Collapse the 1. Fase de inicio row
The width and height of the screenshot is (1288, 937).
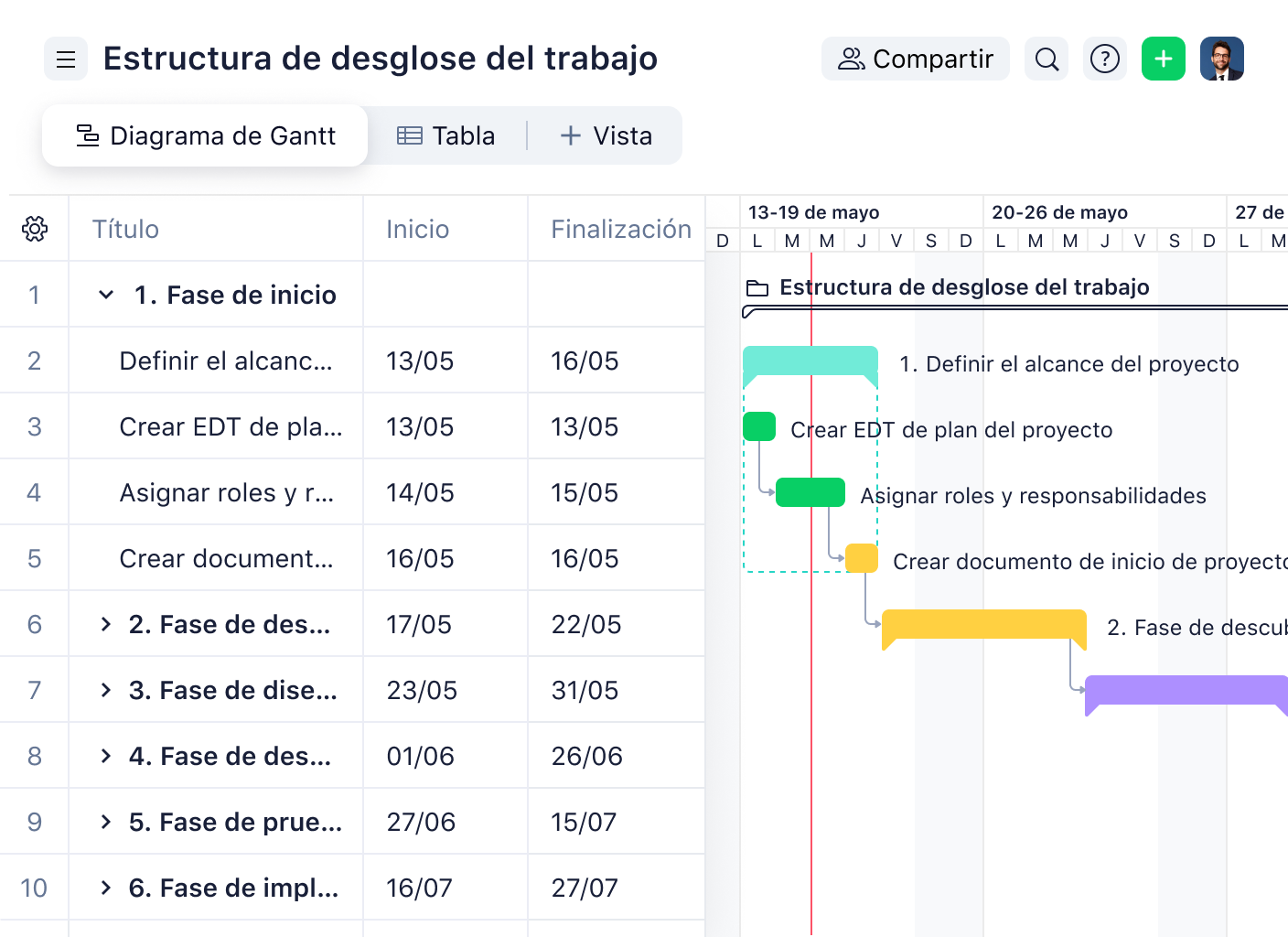pyautogui.click(x=106, y=295)
